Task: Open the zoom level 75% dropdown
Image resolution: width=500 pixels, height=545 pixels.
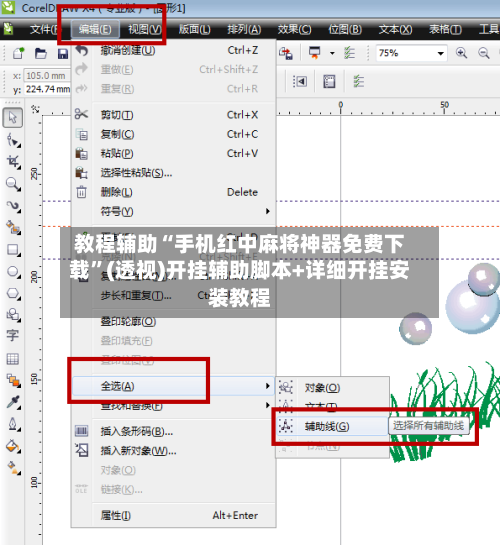Action: (440, 54)
